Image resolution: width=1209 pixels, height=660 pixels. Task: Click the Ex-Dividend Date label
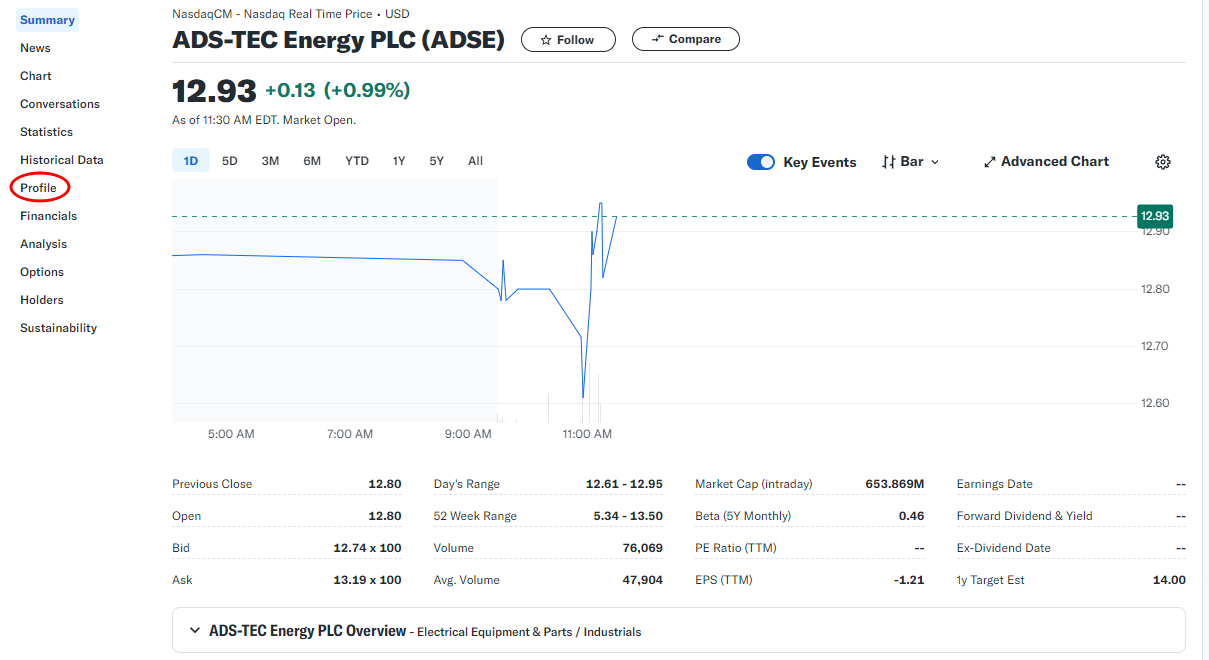[x=1003, y=548]
